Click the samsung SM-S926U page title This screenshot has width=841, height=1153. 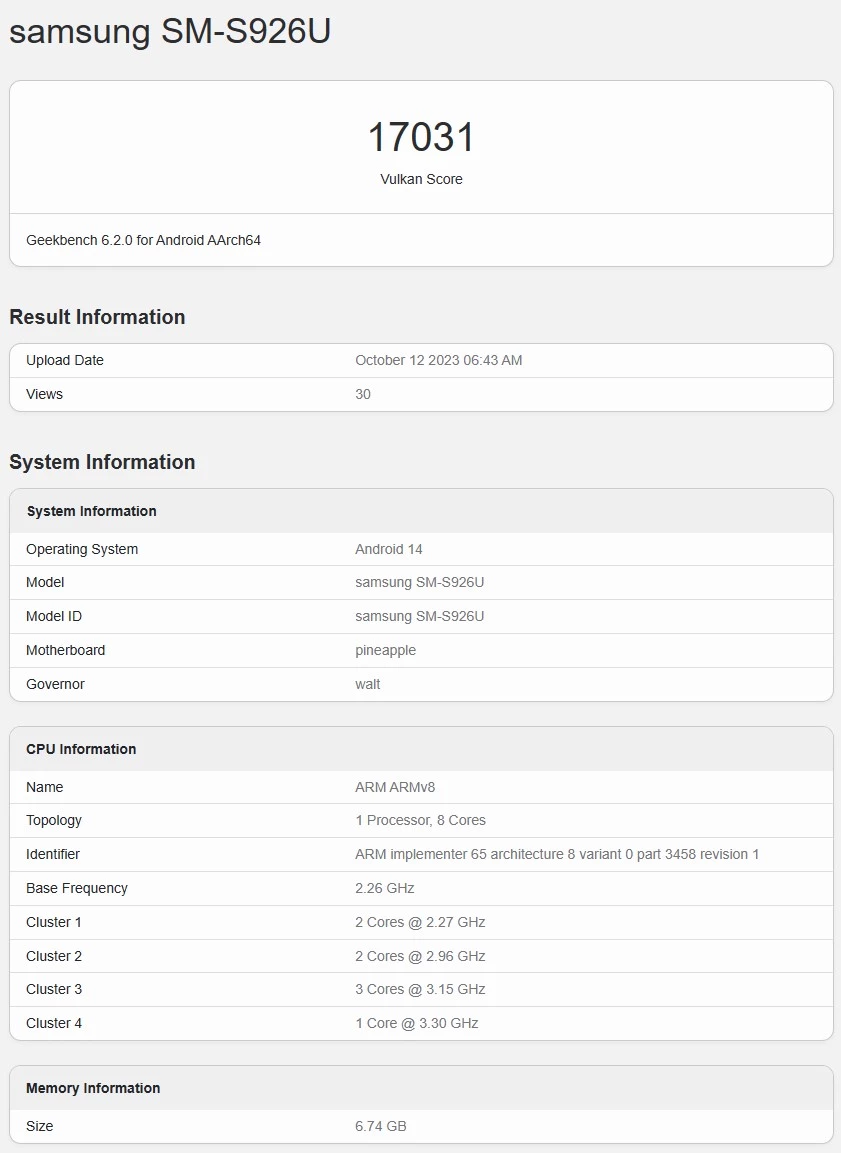pos(170,31)
